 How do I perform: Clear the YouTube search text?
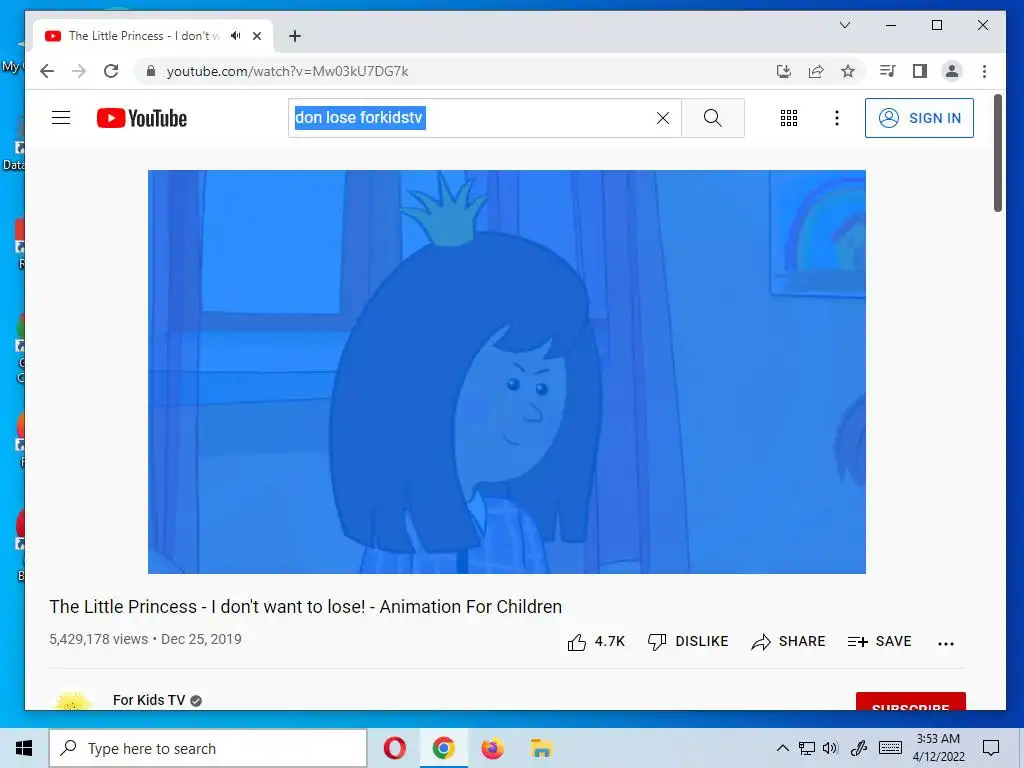click(x=662, y=118)
